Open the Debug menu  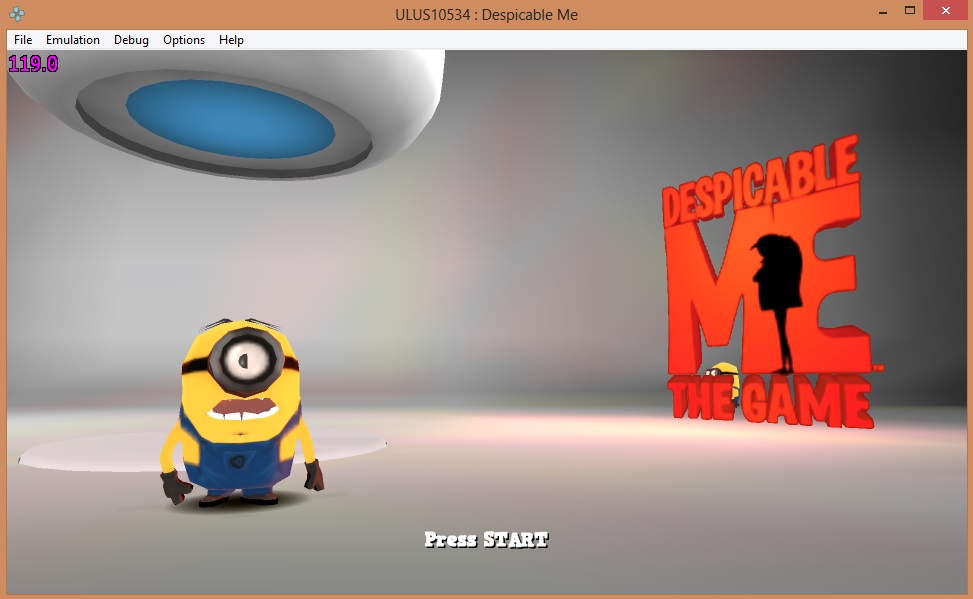coord(131,40)
